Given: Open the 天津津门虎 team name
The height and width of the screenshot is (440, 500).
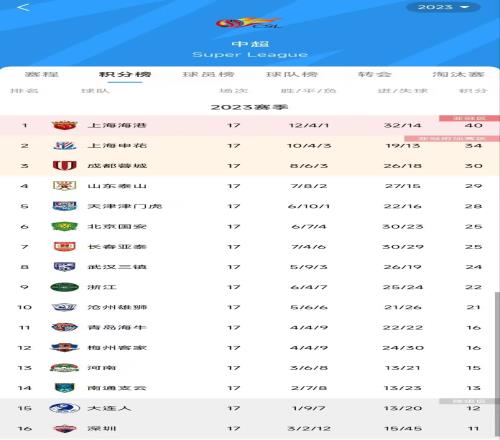Looking at the screenshot, I should coord(125,206).
